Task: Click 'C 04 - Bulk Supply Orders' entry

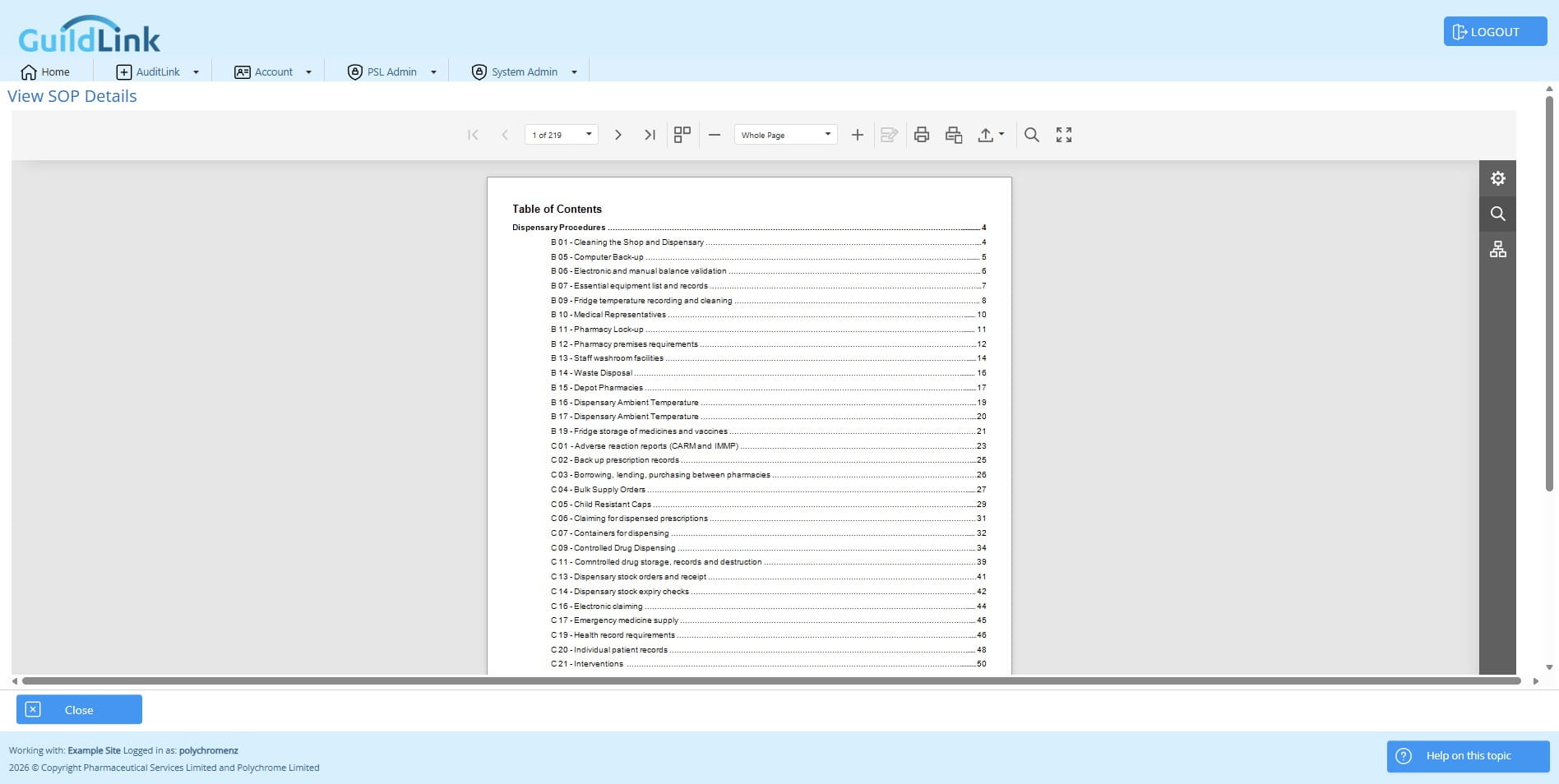Action: [x=599, y=490]
